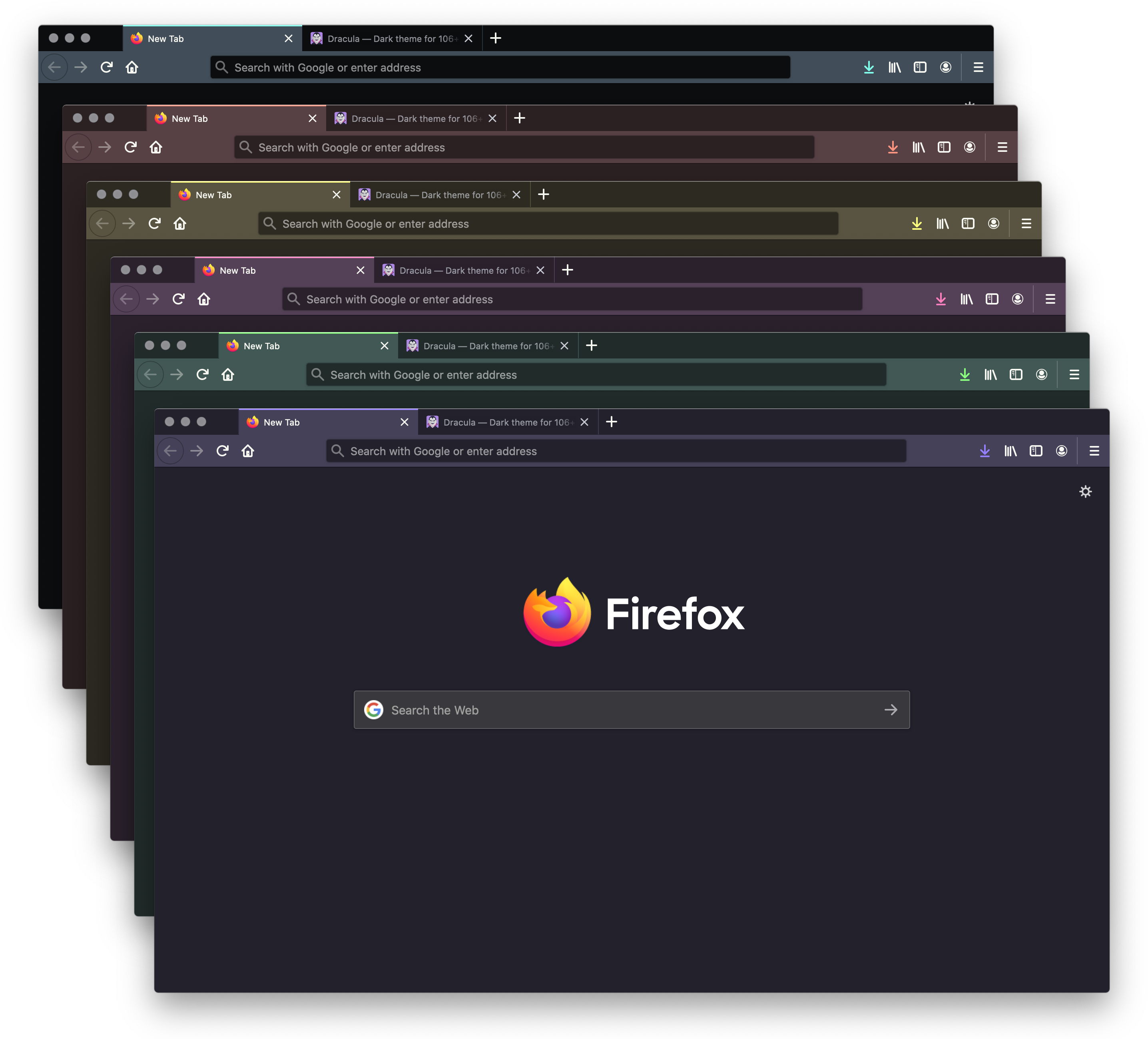The image size is (1148, 1039).
Task: Select Dracula tab in the red-brown window
Action: [416, 118]
